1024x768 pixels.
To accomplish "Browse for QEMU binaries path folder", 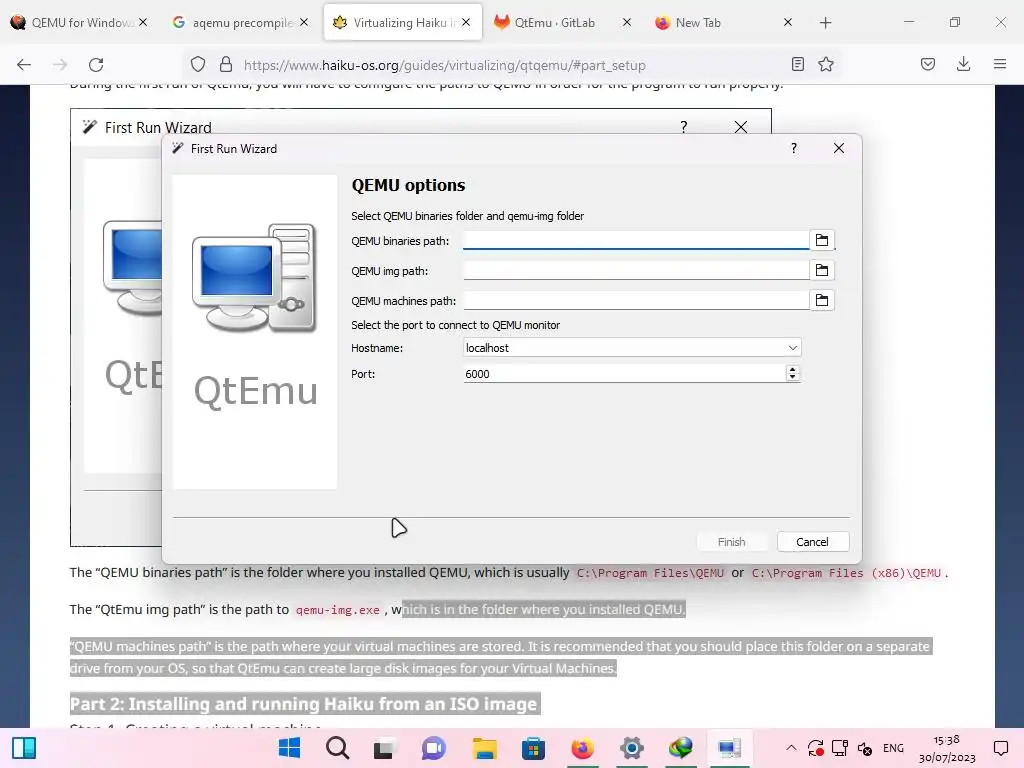I will coord(822,240).
